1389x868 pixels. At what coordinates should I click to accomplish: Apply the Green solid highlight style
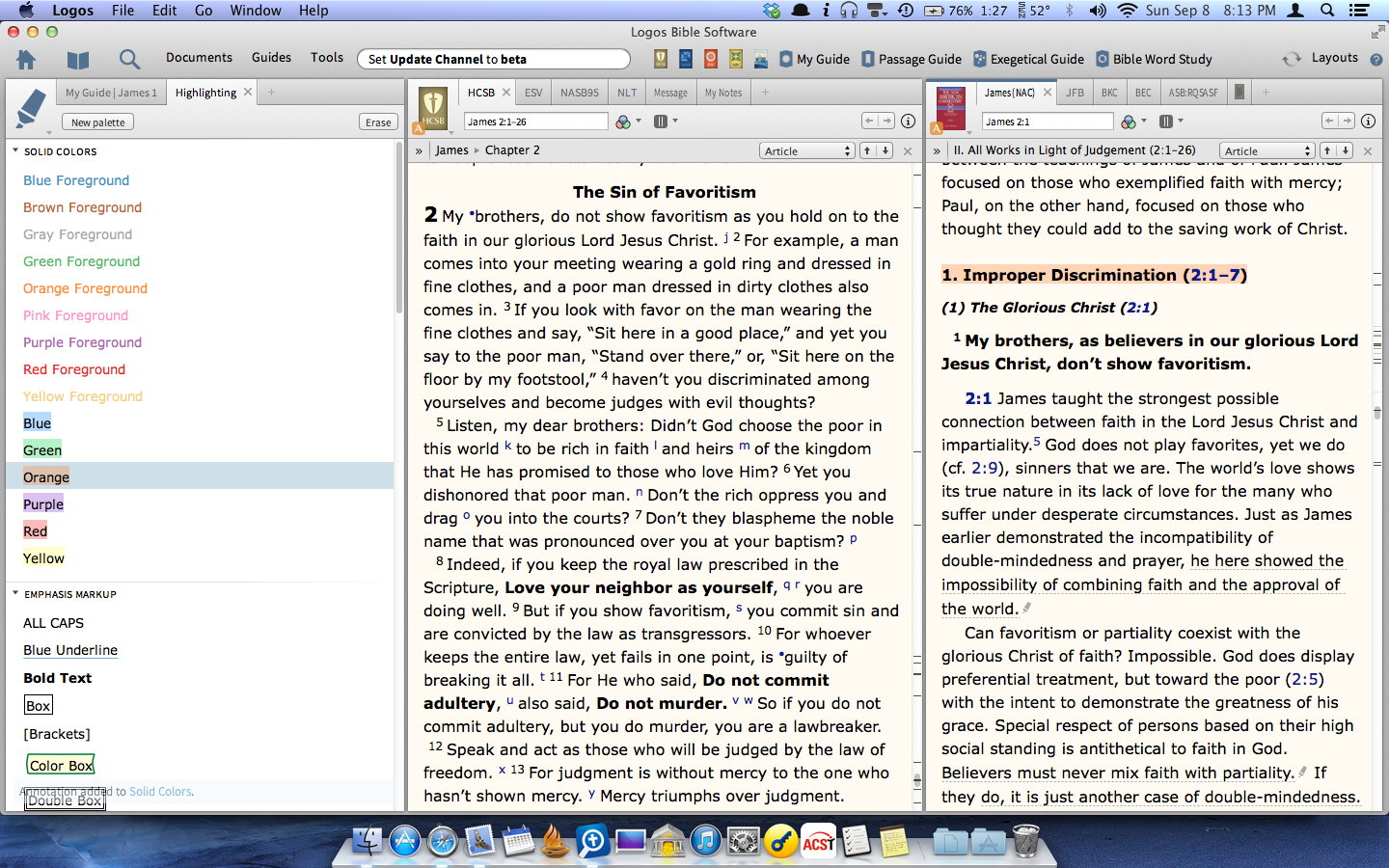tap(42, 450)
